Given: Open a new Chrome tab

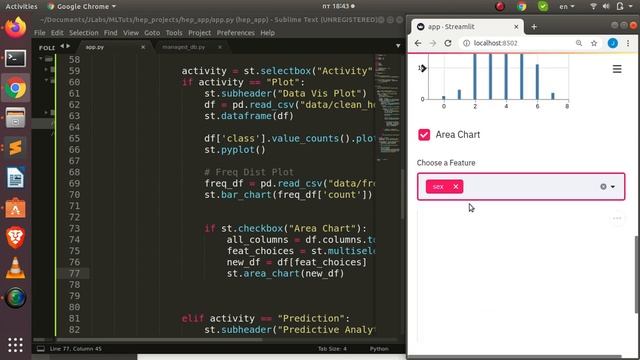Looking at the screenshot, I should point(534,27).
